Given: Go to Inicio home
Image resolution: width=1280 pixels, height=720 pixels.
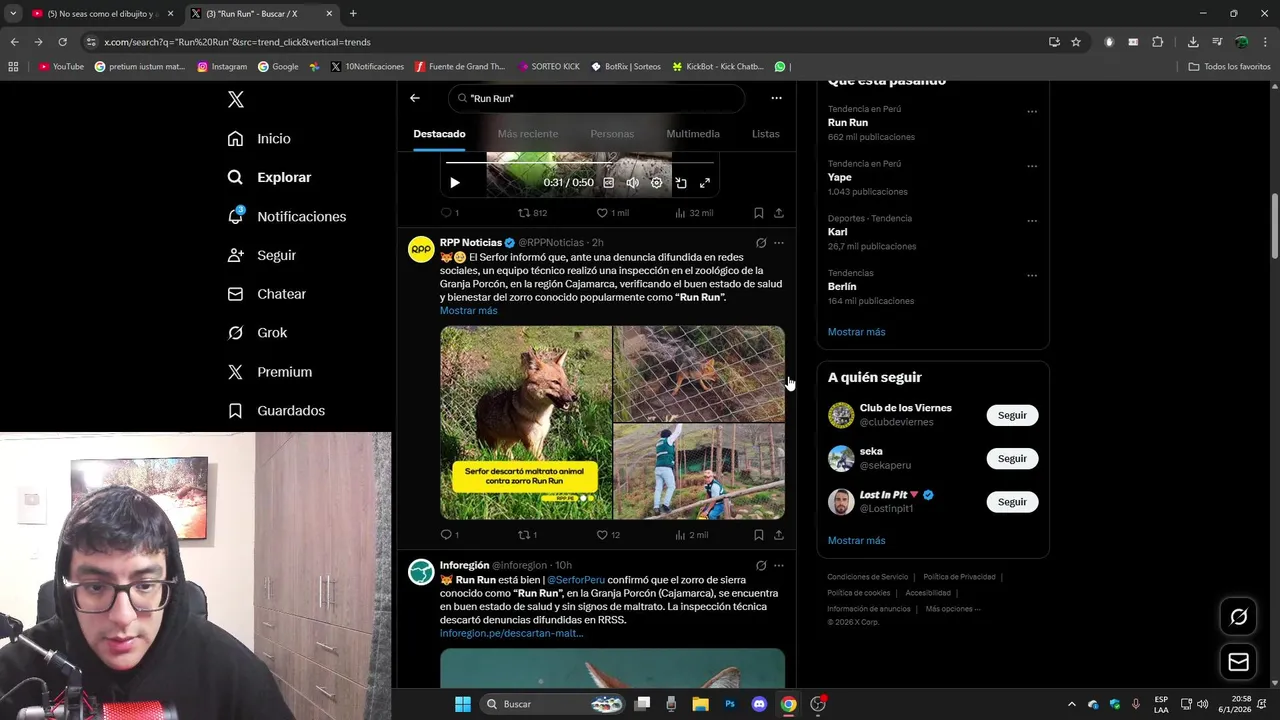Looking at the screenshot, I should (x=259, y=139).
